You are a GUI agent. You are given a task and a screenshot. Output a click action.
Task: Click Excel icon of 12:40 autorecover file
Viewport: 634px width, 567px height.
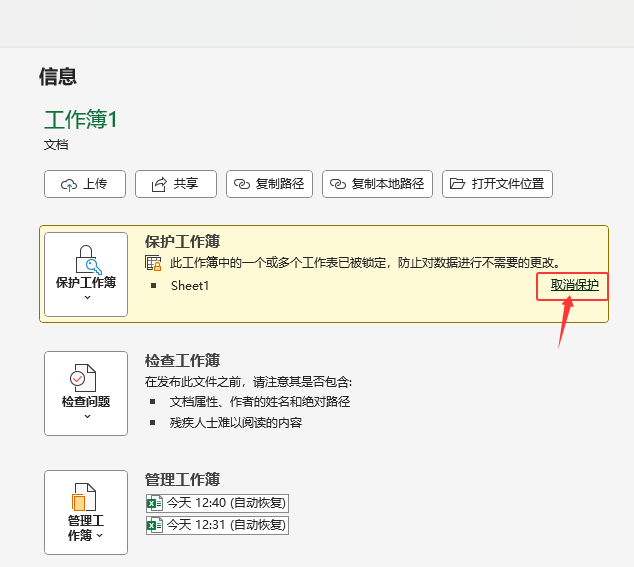point(154,504)
